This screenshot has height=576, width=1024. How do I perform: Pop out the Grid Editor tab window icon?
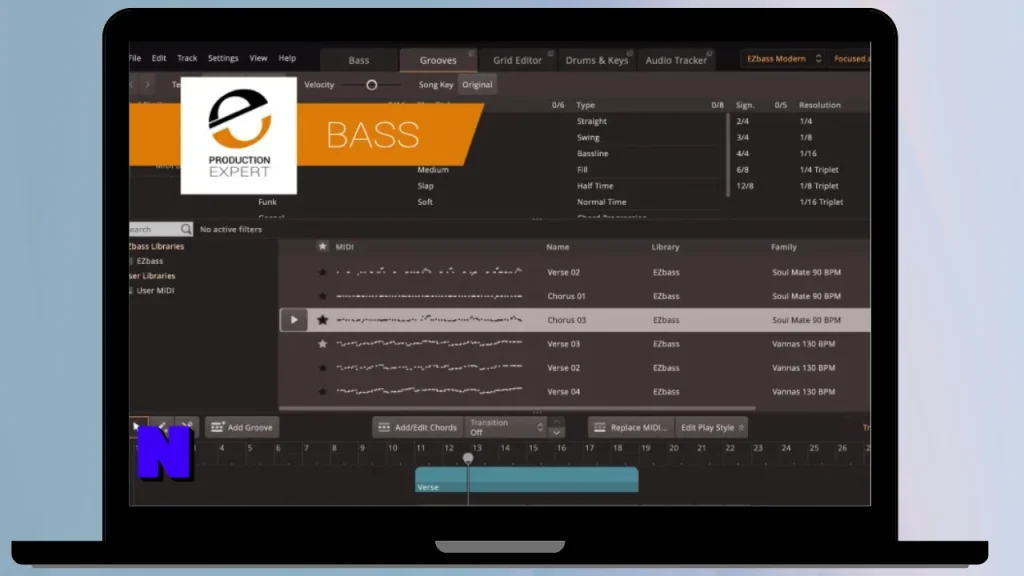click(x=551, y=53)
